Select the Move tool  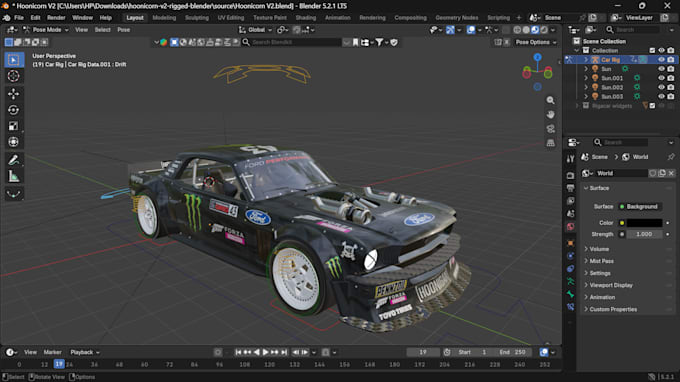pos(13,94)
